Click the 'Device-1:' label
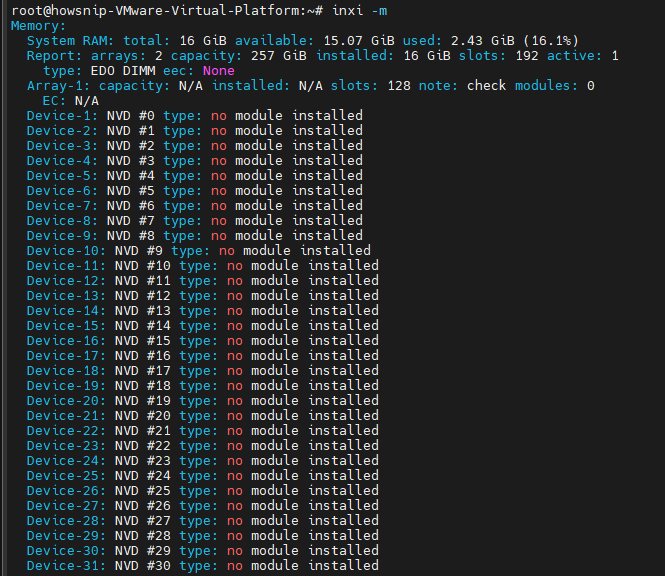 (62, 116)
